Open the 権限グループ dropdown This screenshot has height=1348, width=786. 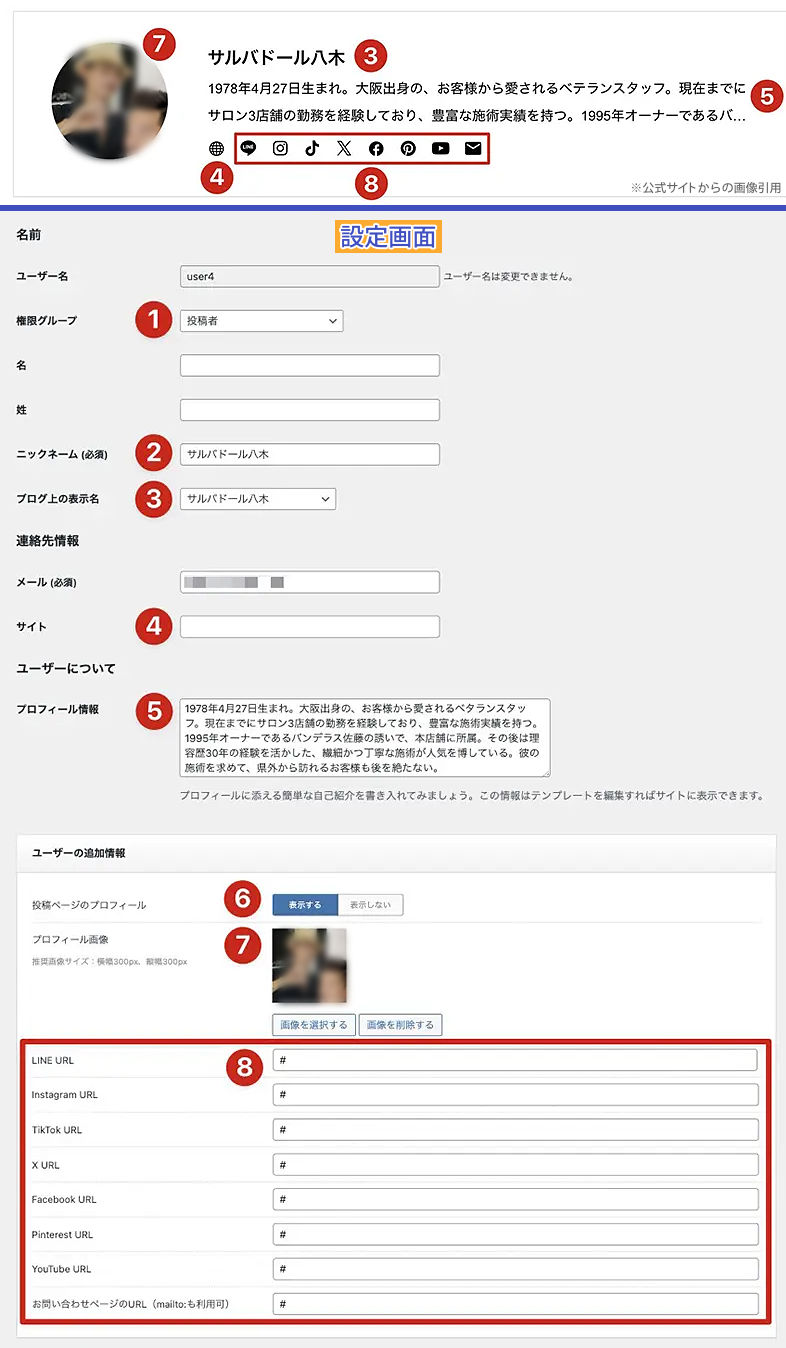[x=262, y=321]
